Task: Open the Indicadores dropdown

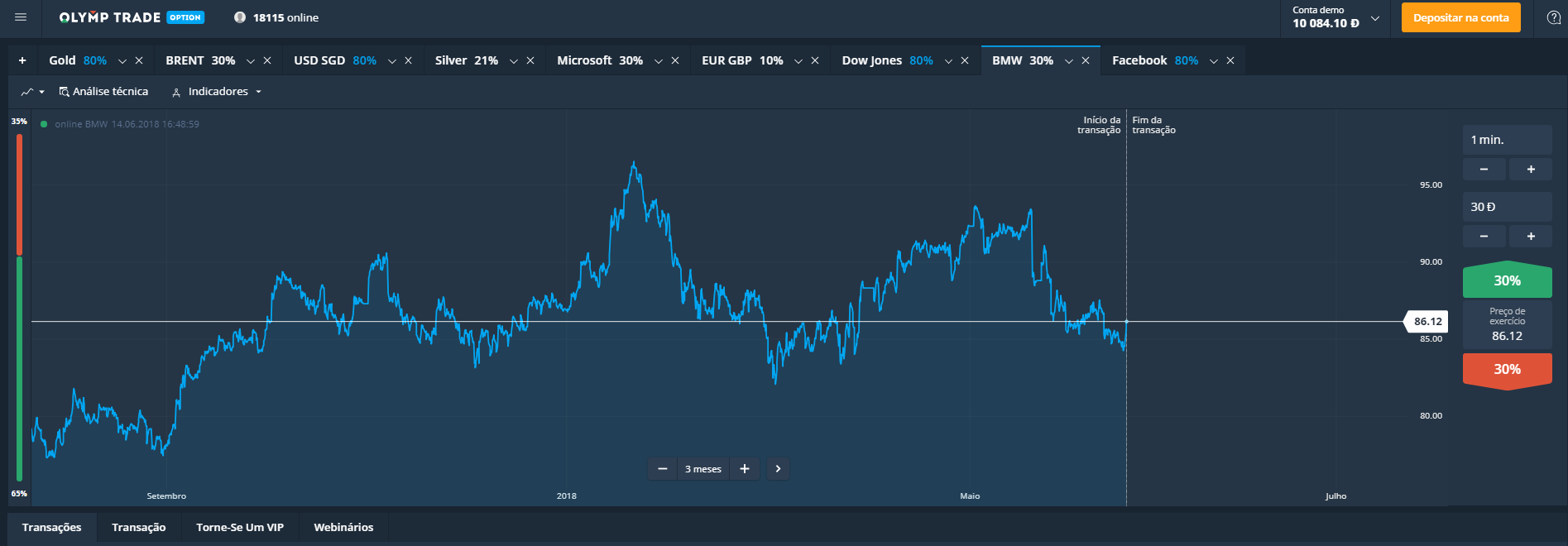Action: pyautogui.click(x=217, y=92)
